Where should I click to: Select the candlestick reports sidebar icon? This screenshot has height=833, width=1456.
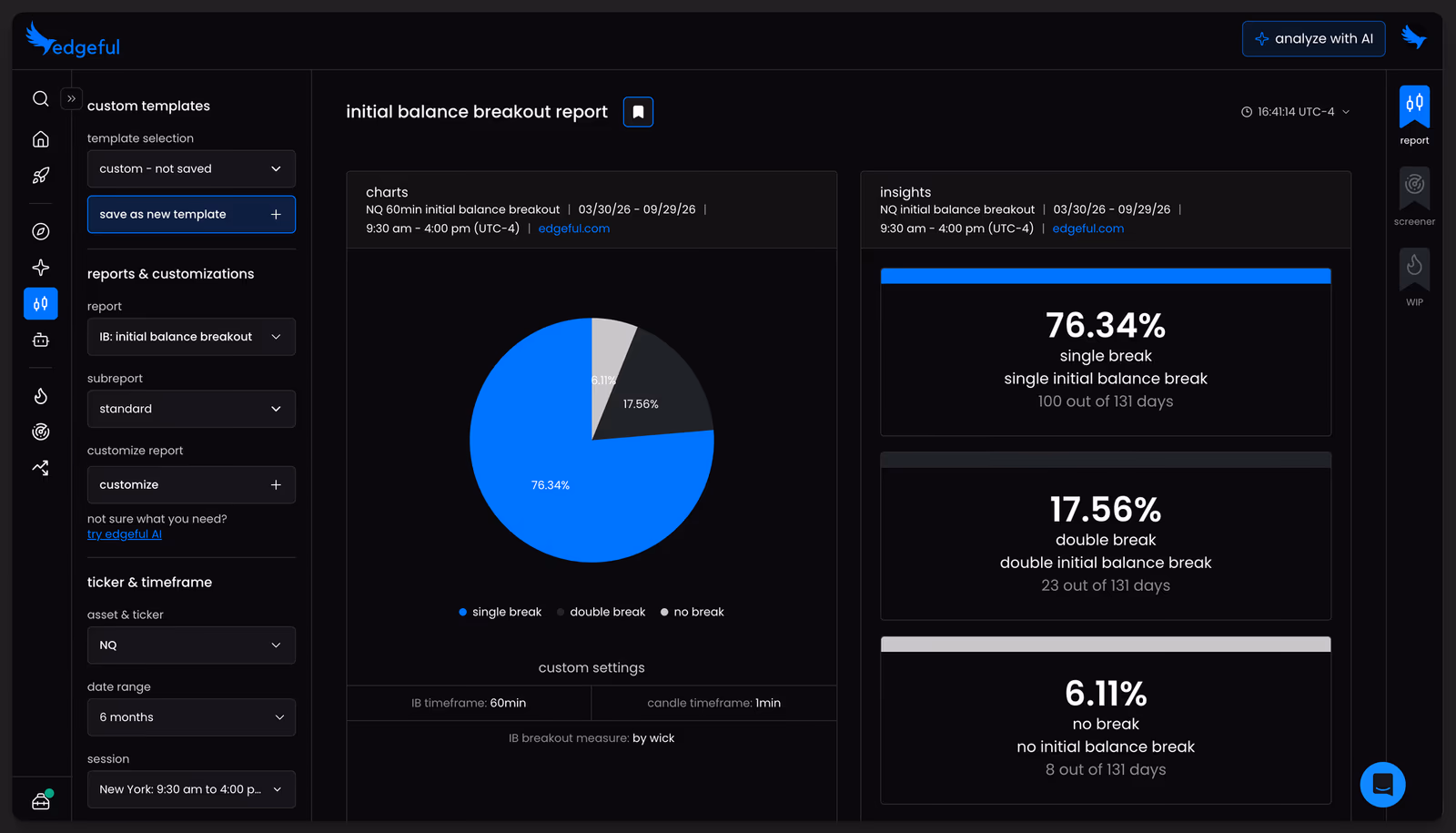(41, 304)
